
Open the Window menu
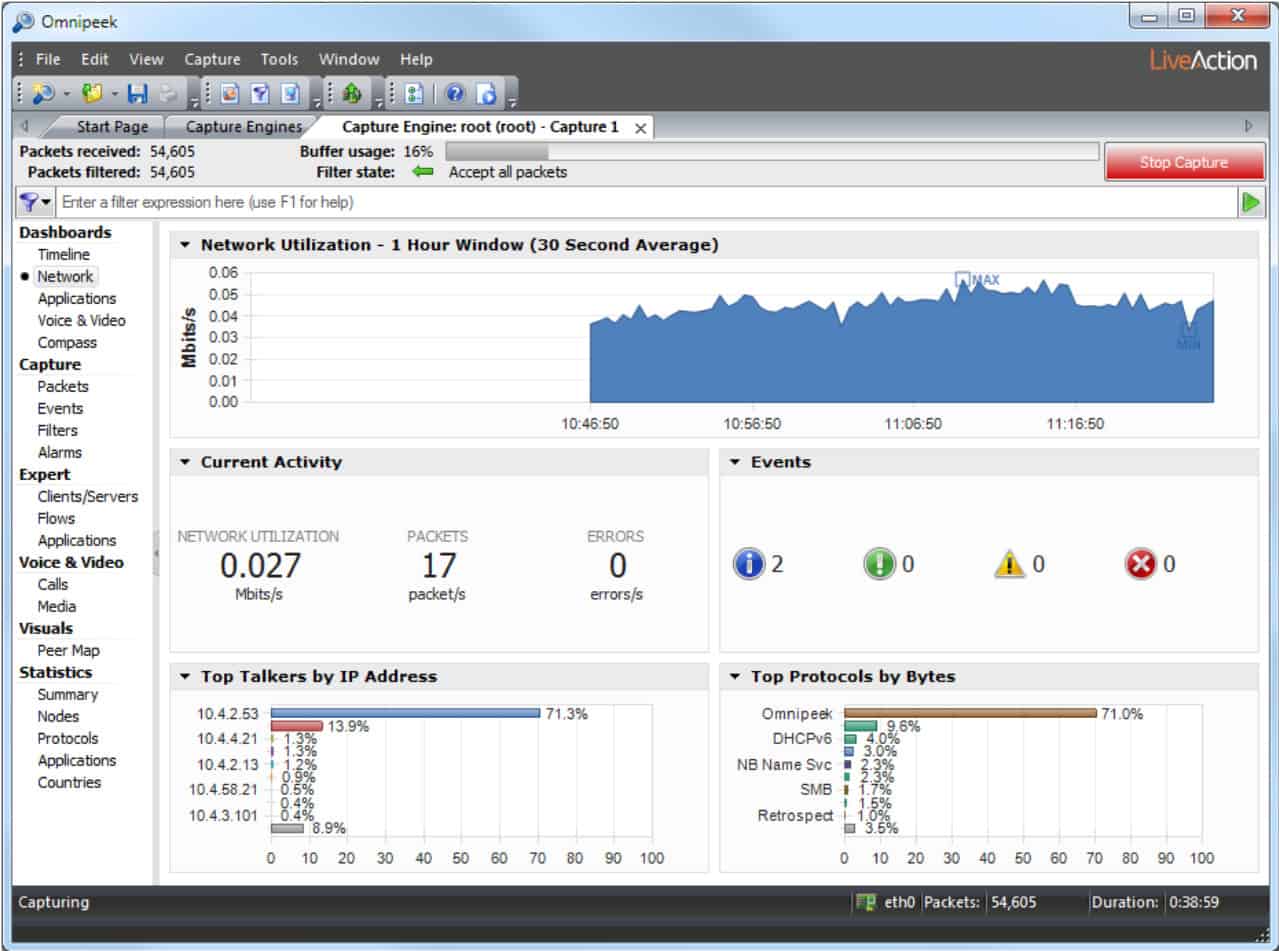349,59
